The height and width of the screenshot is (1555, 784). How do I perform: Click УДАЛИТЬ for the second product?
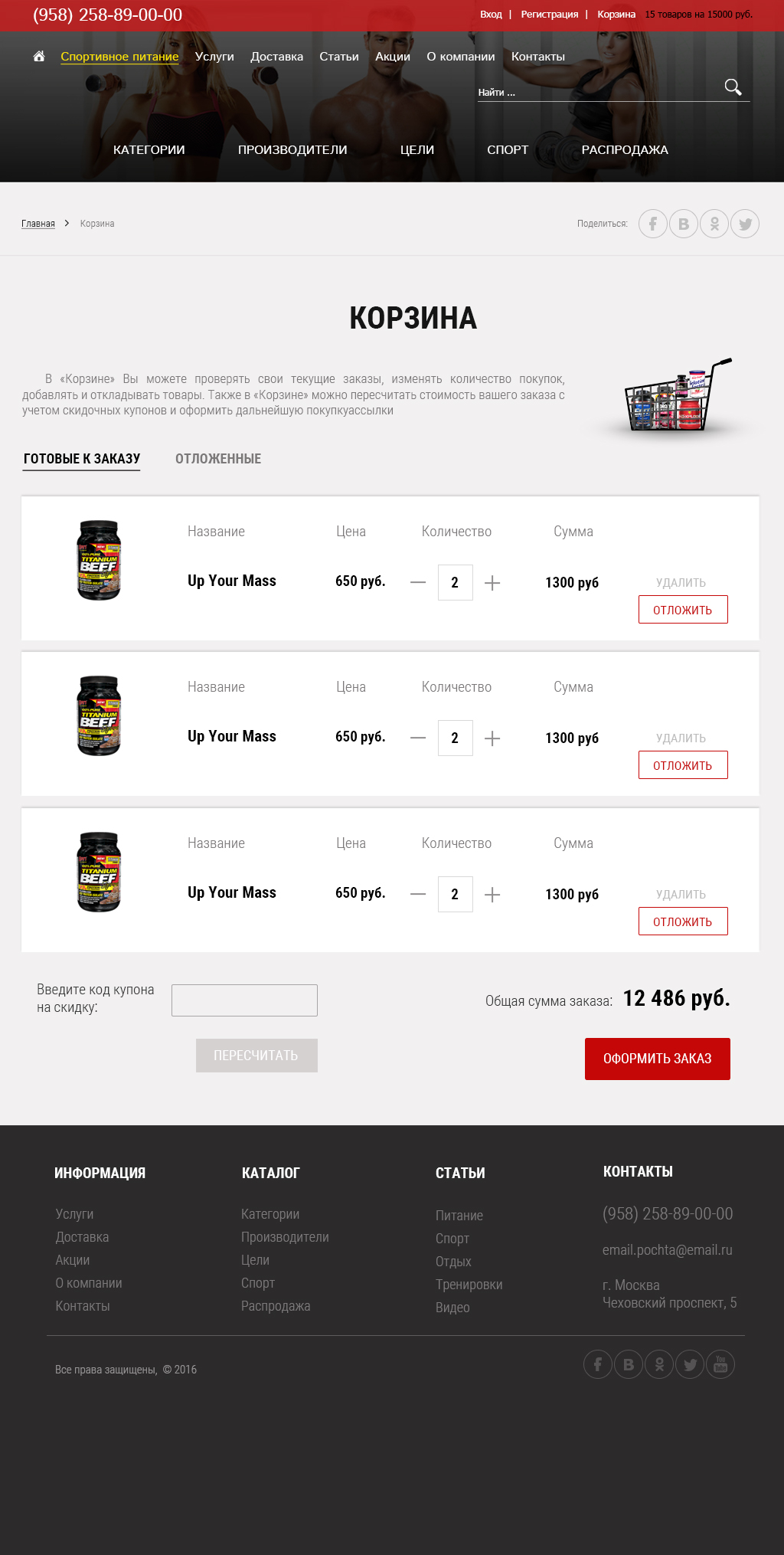[x=681, y=738]
